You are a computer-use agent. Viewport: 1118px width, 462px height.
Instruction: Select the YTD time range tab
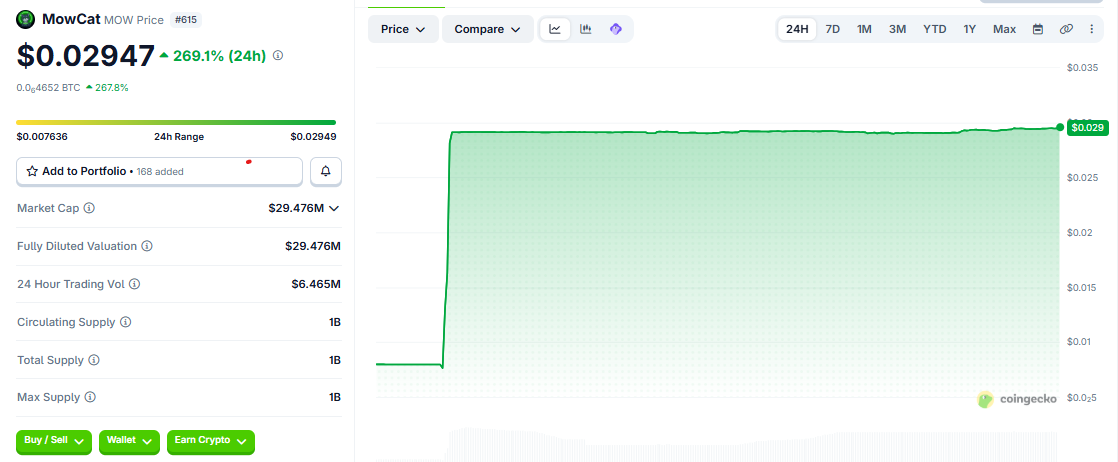click(935, 29)
